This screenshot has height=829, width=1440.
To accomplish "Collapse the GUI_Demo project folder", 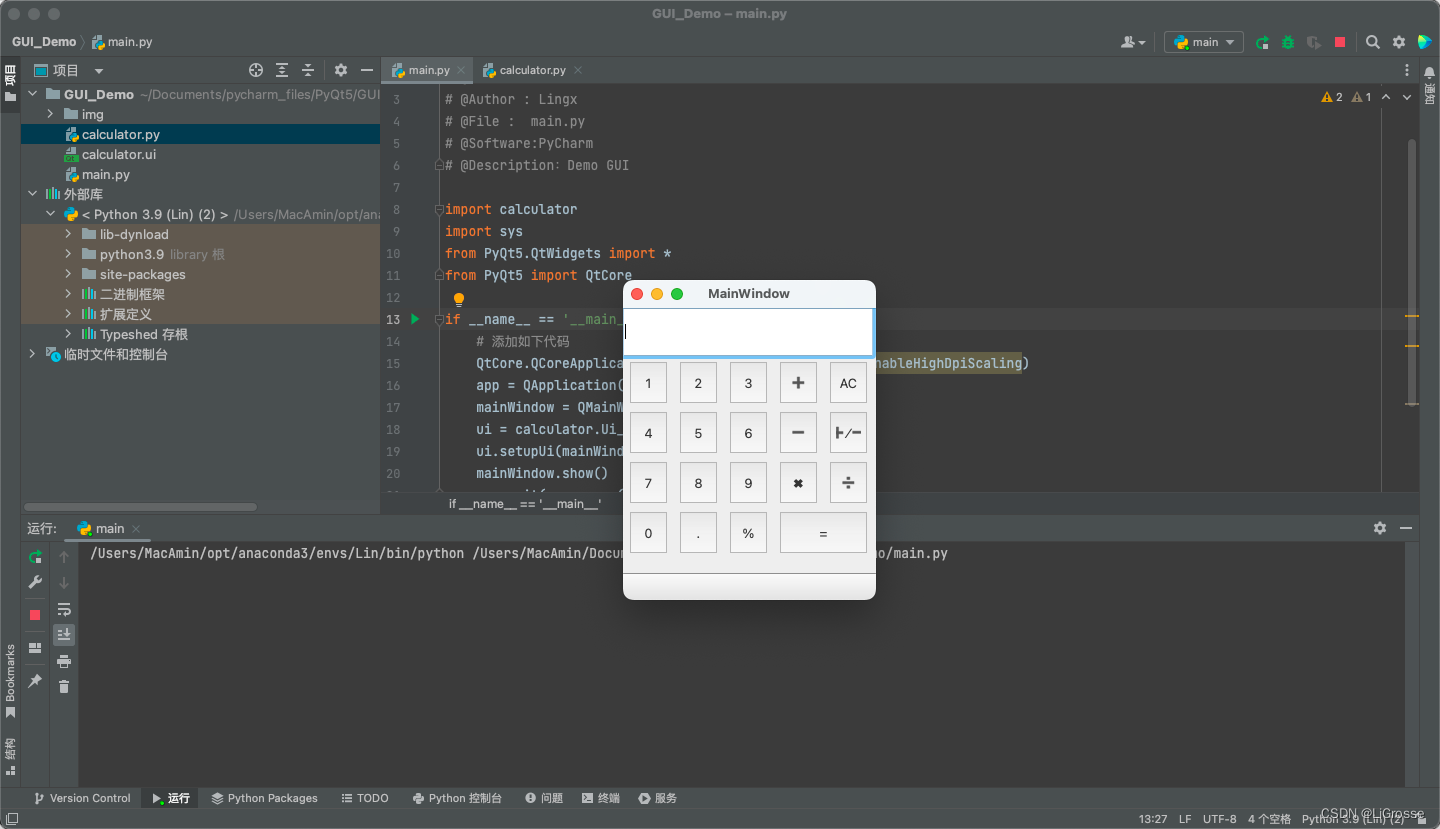I will click(31, 94).
